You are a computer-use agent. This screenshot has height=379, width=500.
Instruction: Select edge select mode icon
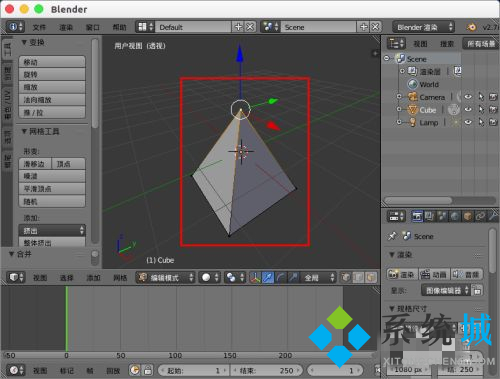[358, 277]
